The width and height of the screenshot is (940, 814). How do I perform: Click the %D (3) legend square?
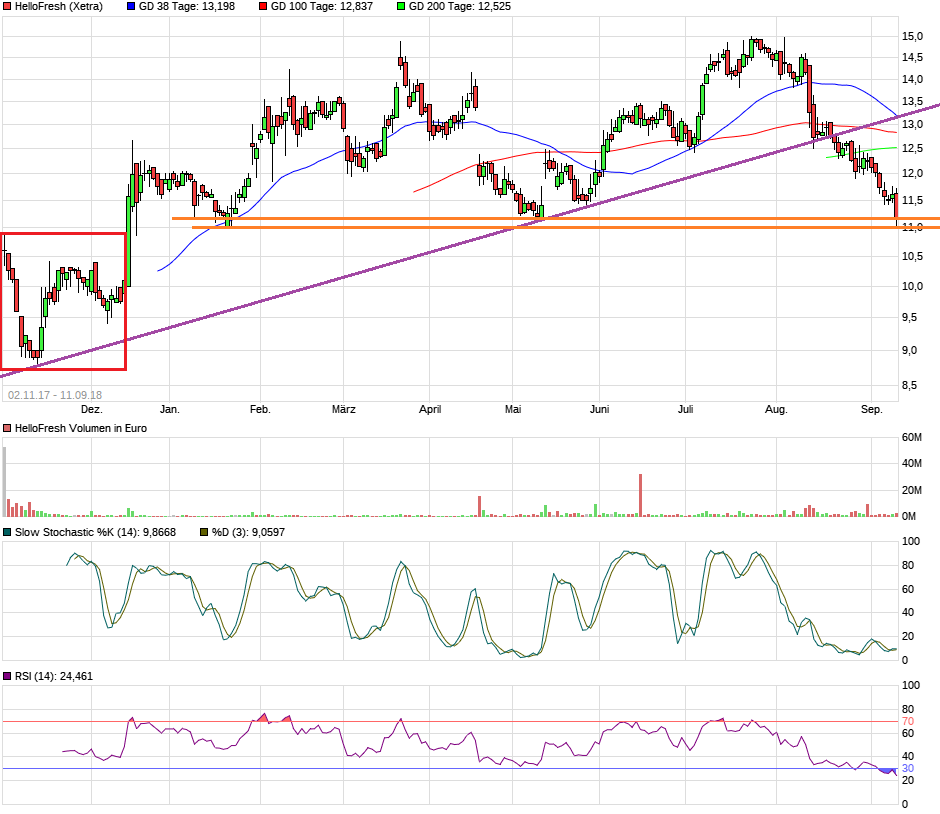(205, 532)
